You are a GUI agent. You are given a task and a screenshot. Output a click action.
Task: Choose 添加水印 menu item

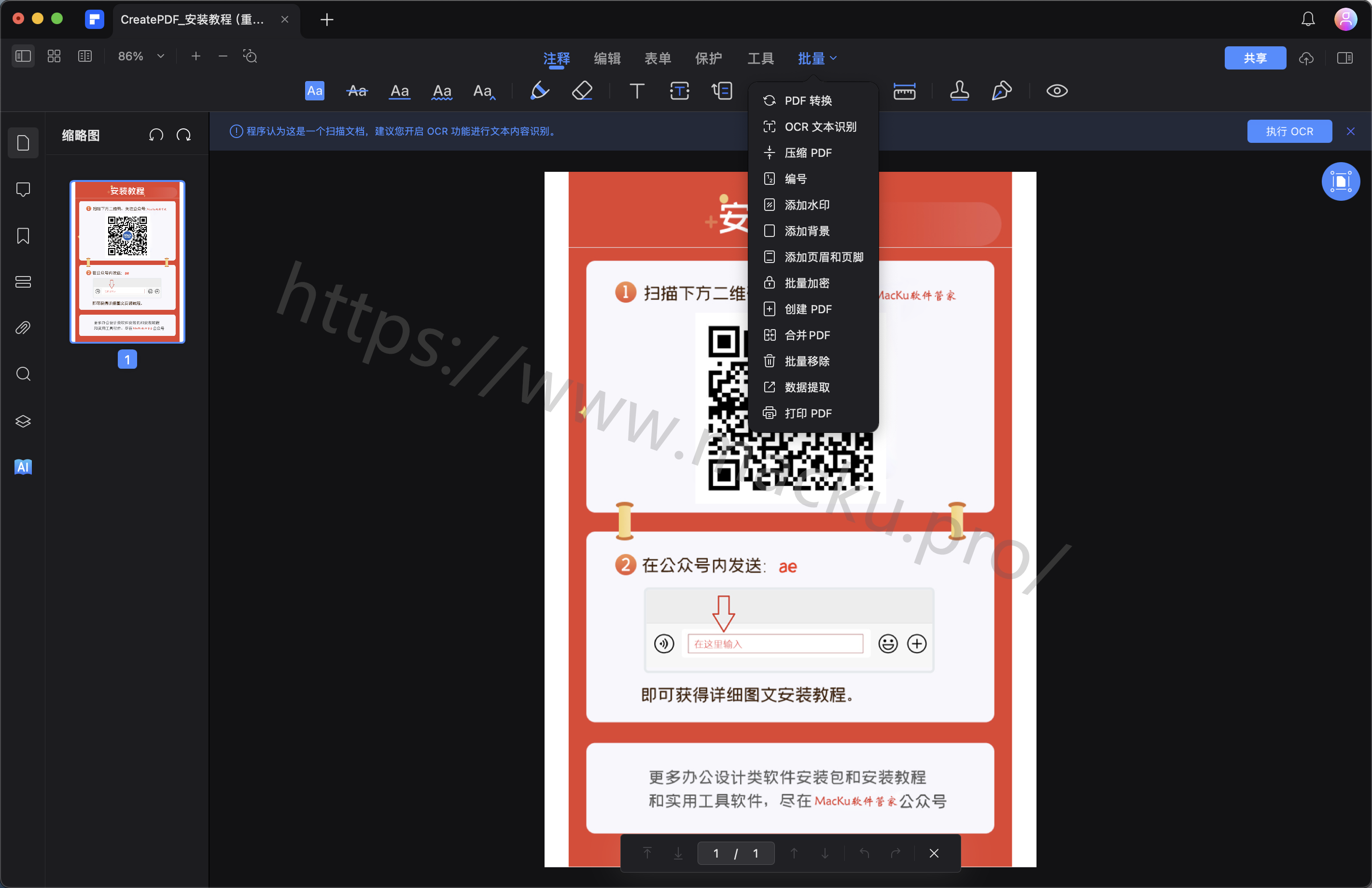click(813, 205)
